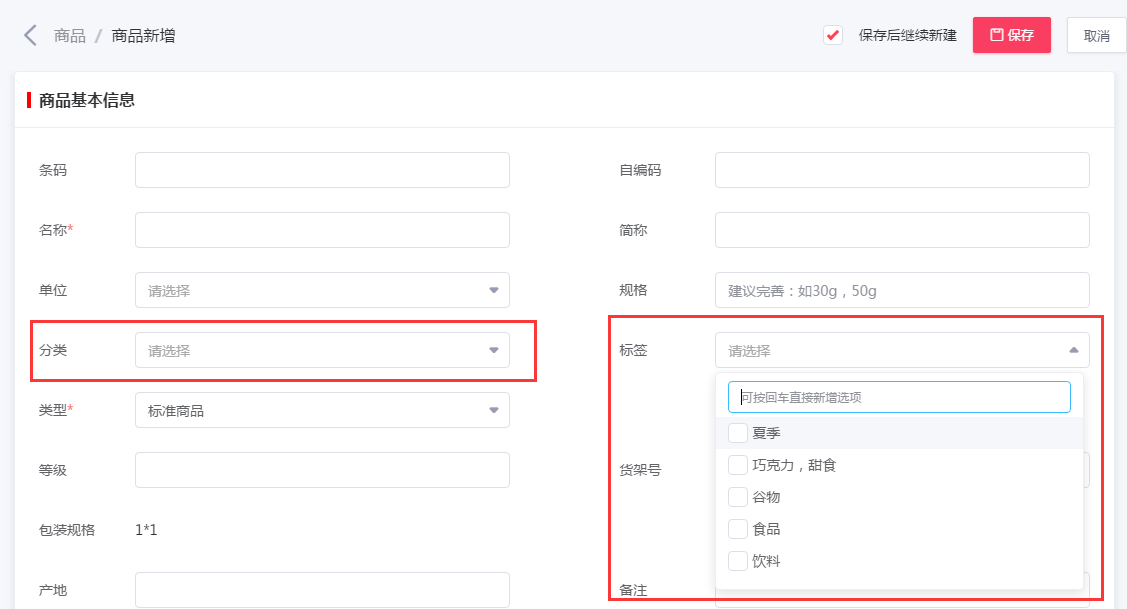Image resolution: width=1127 pixels, height=609 pixels.
Task: Uncheck 保存后继续新建 checkbox
Action: click(x=832, y=35)
